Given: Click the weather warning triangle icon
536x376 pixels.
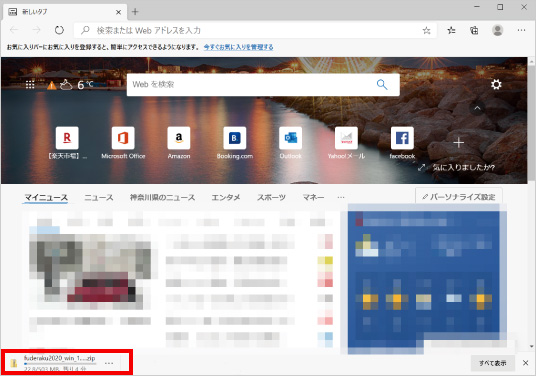Looking at the screenshot, I should 51,85.
